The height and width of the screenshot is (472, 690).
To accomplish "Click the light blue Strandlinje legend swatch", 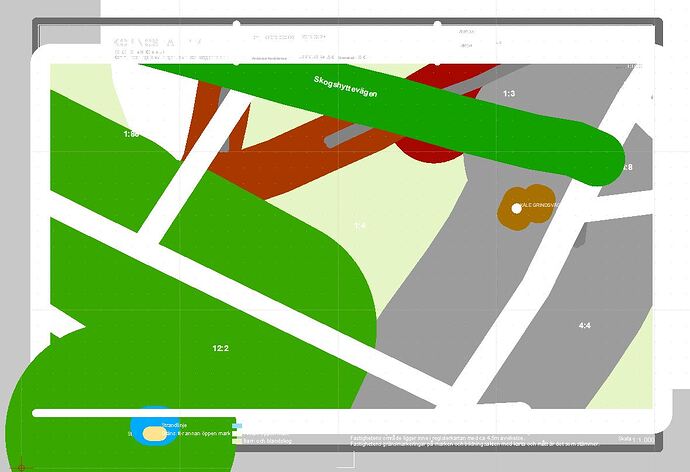I will (237, 426).
